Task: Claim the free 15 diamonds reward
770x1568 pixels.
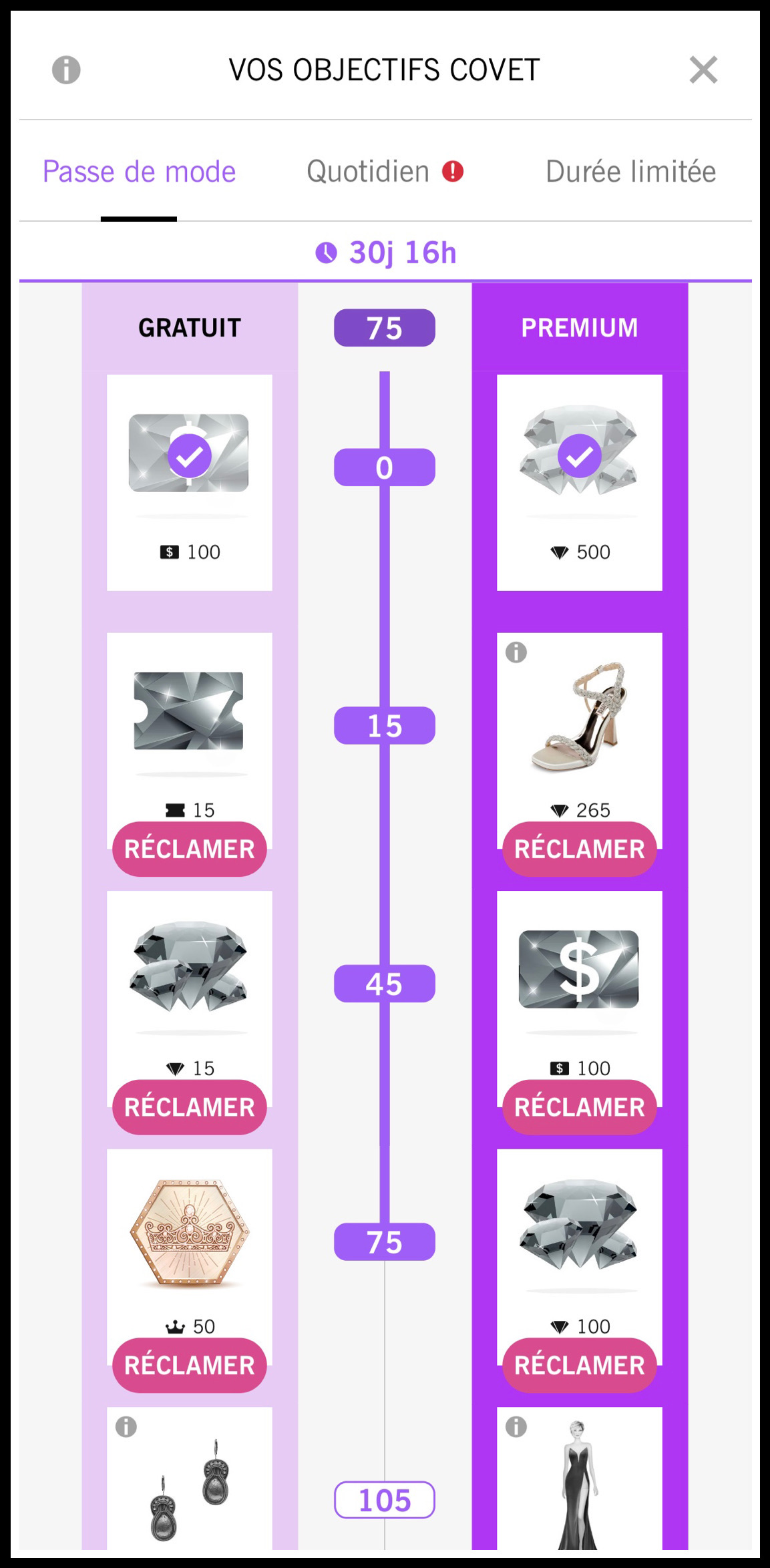Action: [x=190, y=1107]
